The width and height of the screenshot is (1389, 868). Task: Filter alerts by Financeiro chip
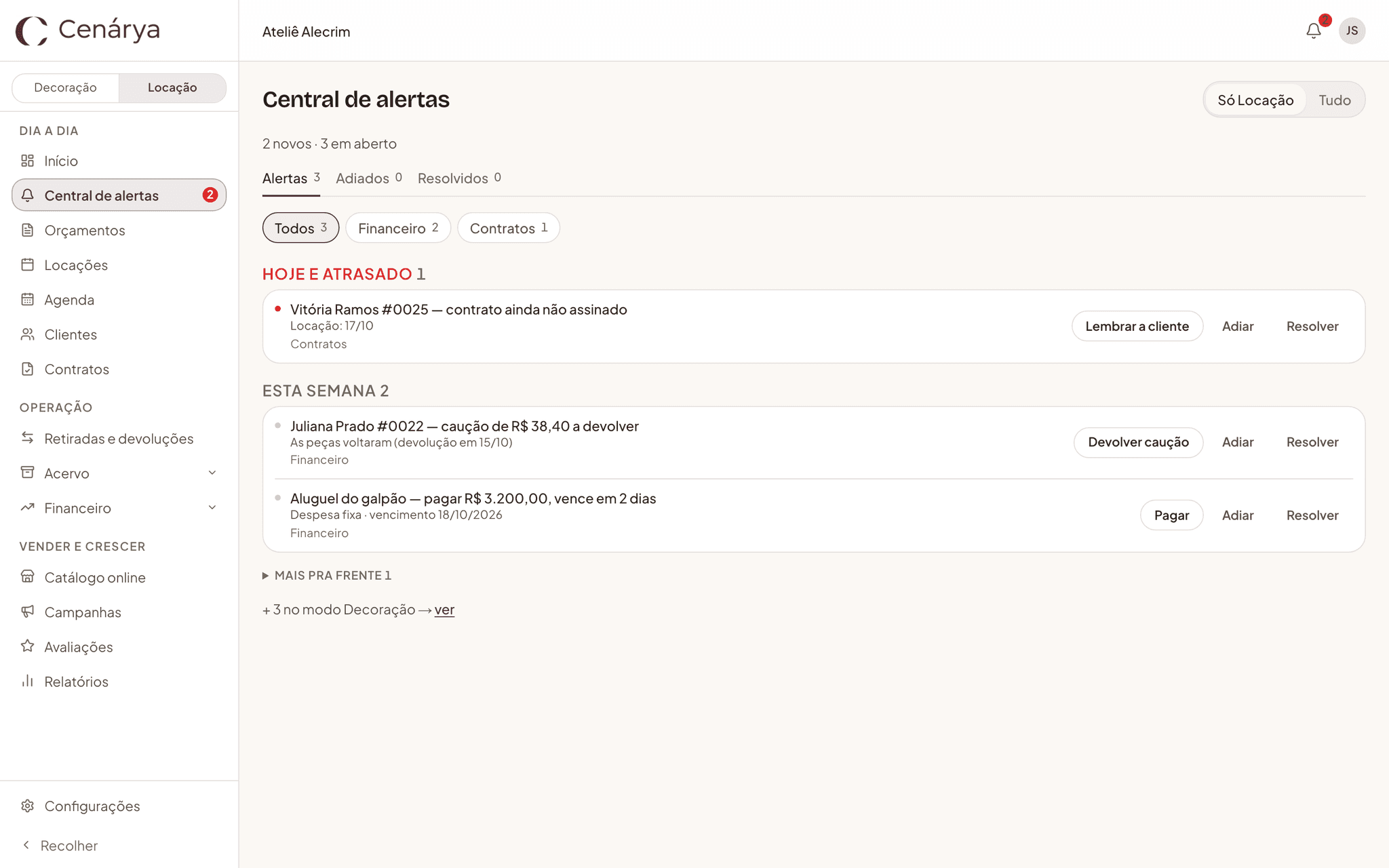click(398, 228)
